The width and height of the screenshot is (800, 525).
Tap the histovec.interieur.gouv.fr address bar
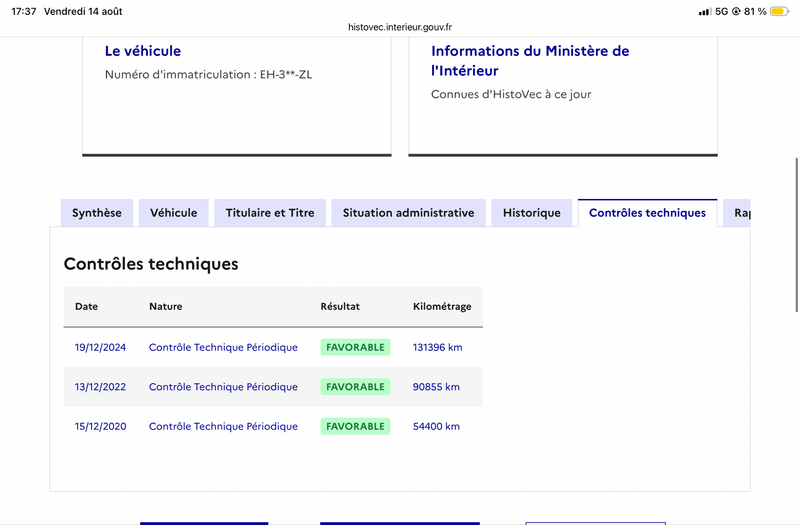pyautogui.click(x=400, y=27)
